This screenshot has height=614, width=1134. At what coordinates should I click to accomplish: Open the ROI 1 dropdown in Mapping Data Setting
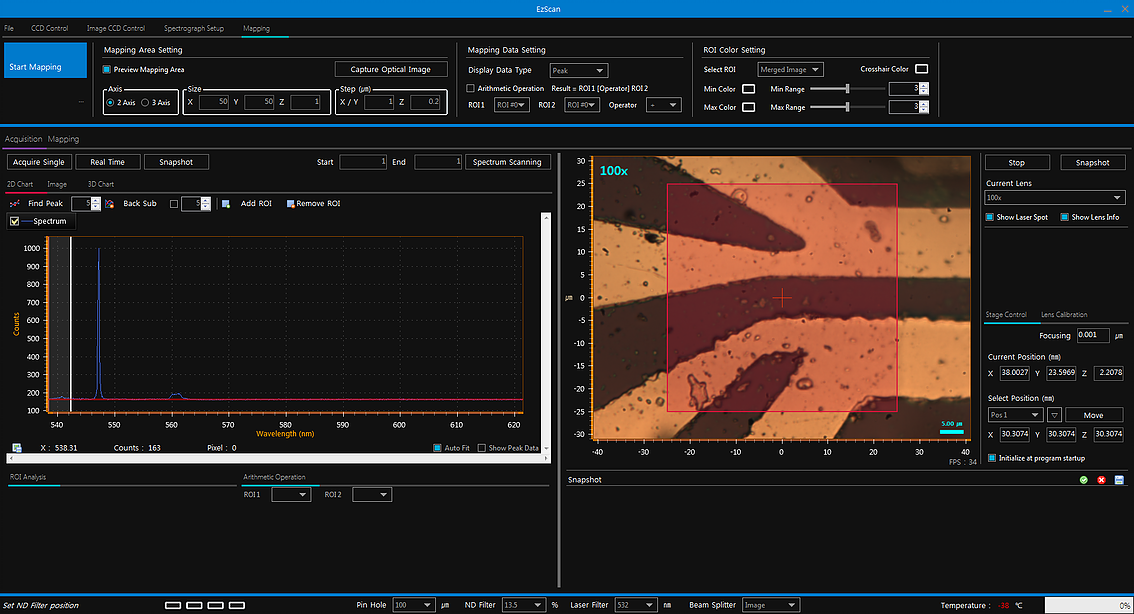coord(511,105)
